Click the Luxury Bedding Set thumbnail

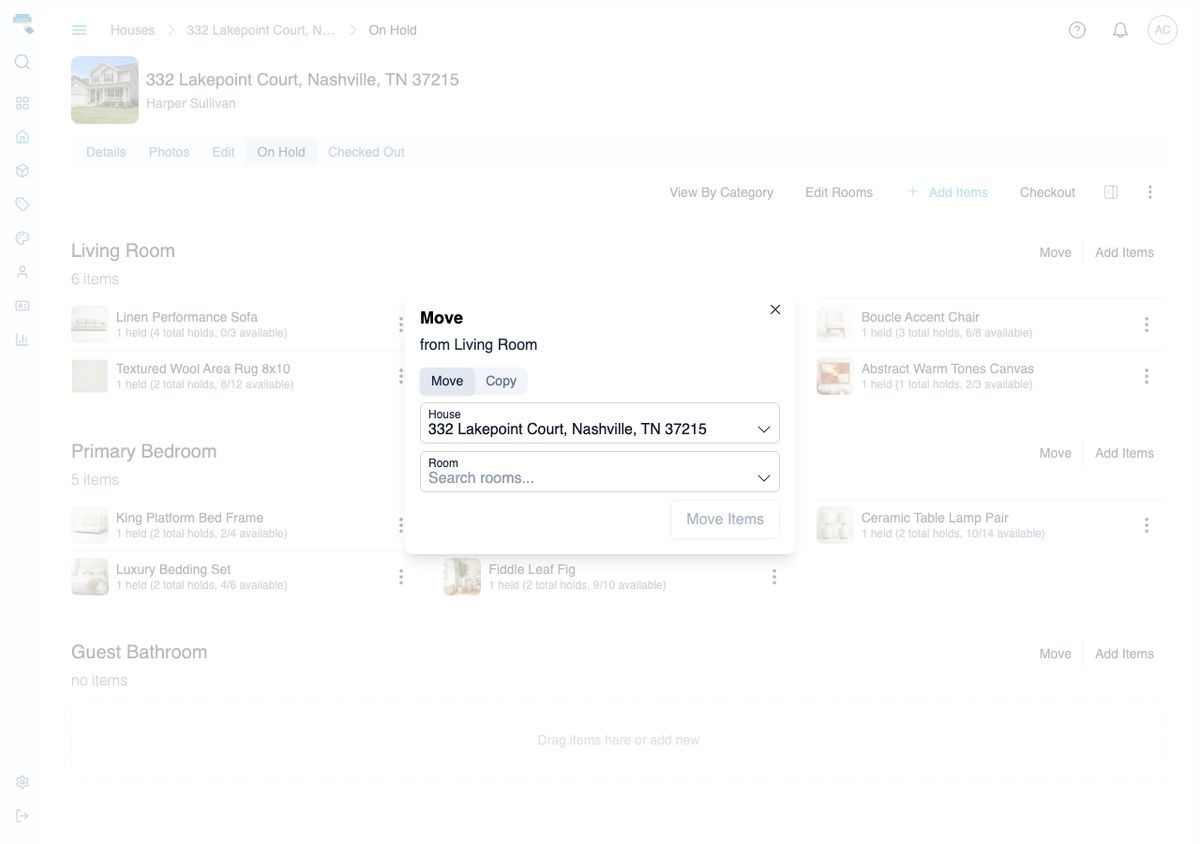(90, 577)
